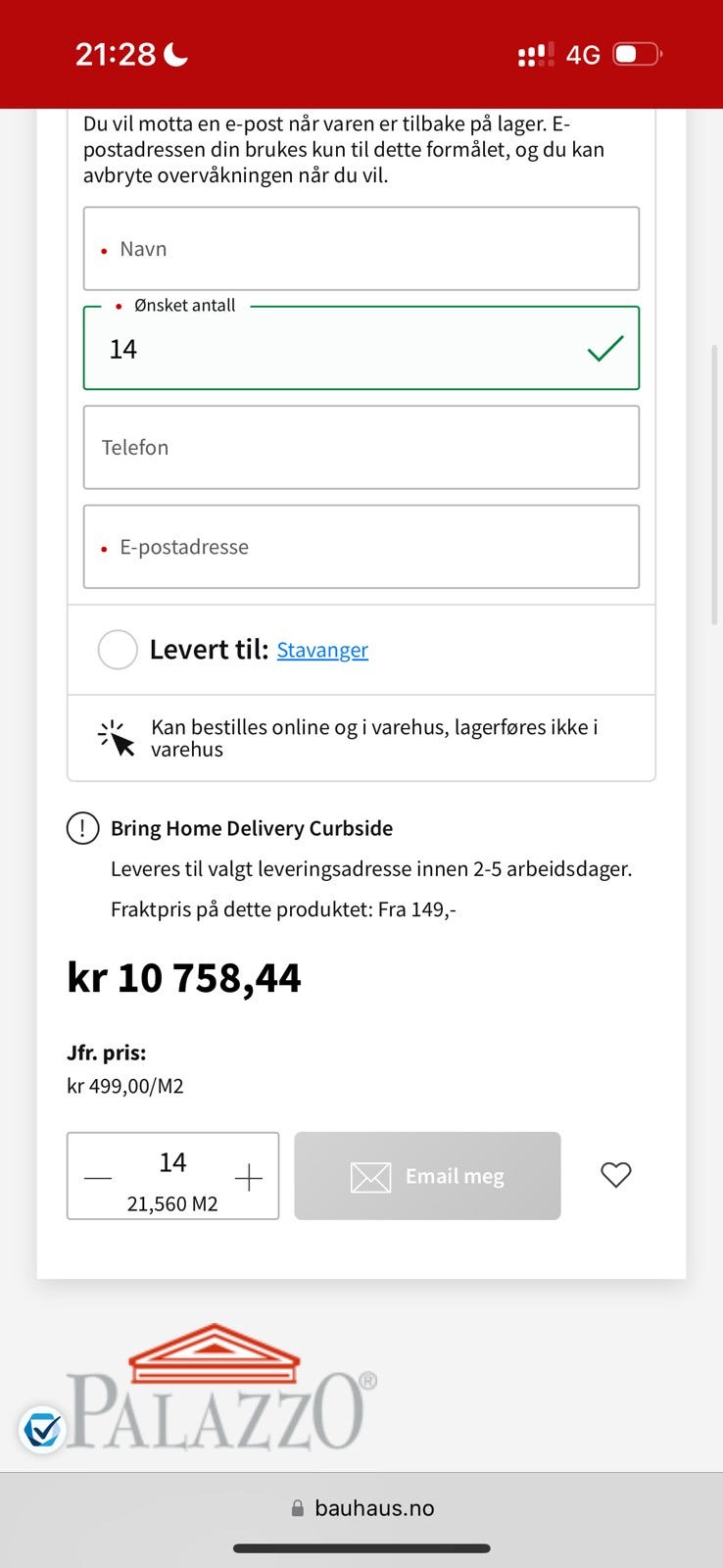Viewport: 723px width, 1568px height.
Task: Tap the click-cursor online order icon
Action: (x=116, y=739)
